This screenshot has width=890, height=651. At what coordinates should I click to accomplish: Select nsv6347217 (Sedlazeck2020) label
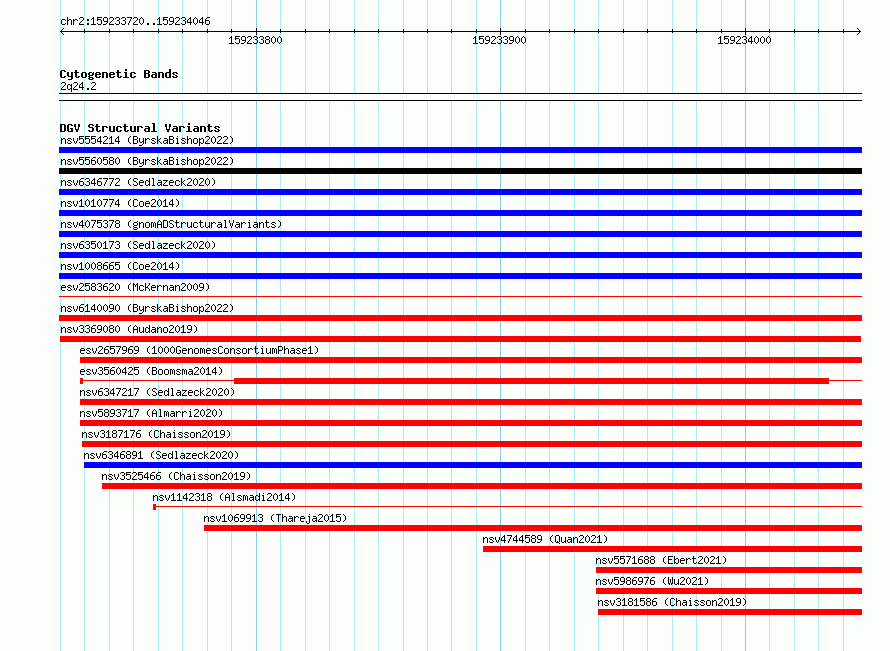tap(157, 392)
